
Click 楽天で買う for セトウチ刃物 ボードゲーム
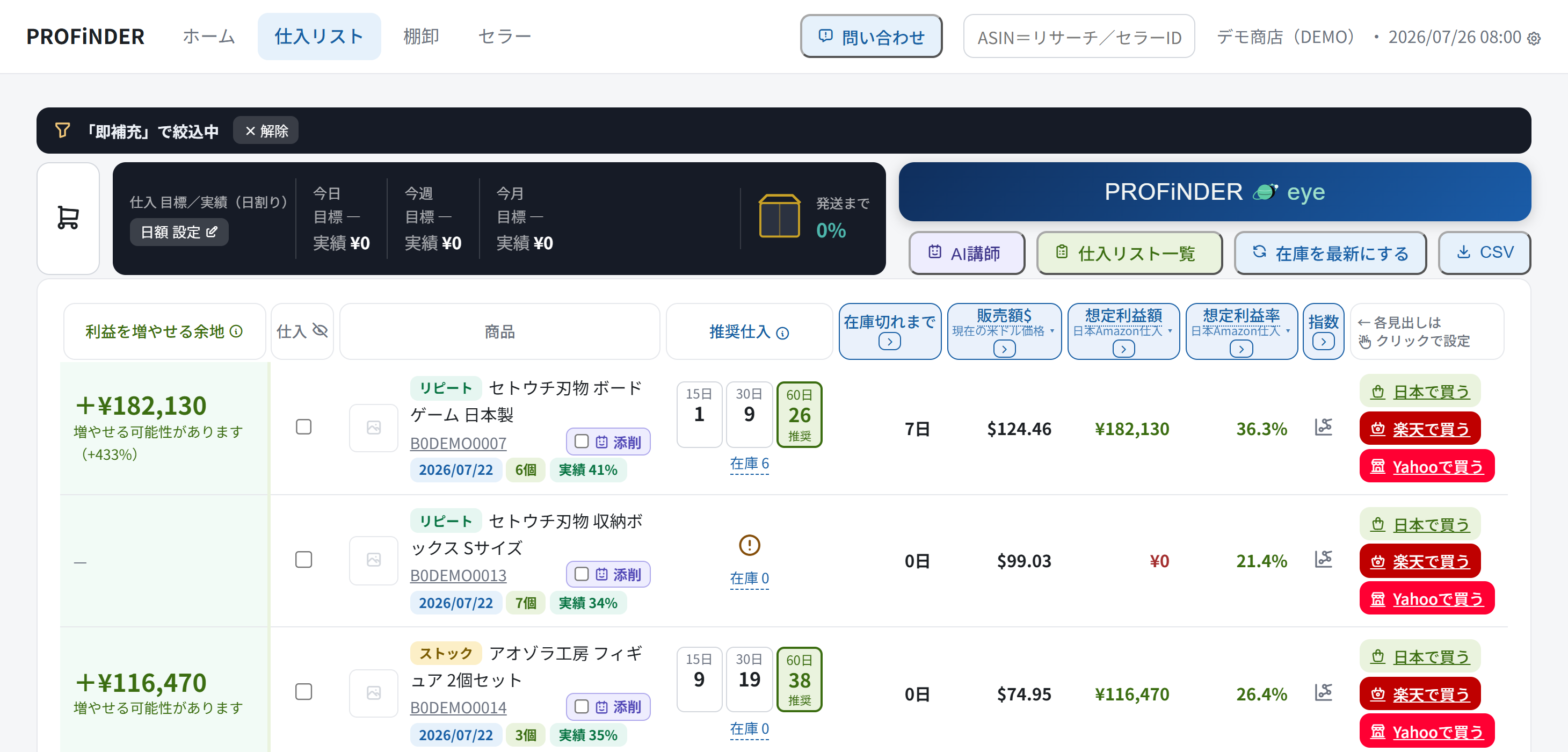(1420, 429)
